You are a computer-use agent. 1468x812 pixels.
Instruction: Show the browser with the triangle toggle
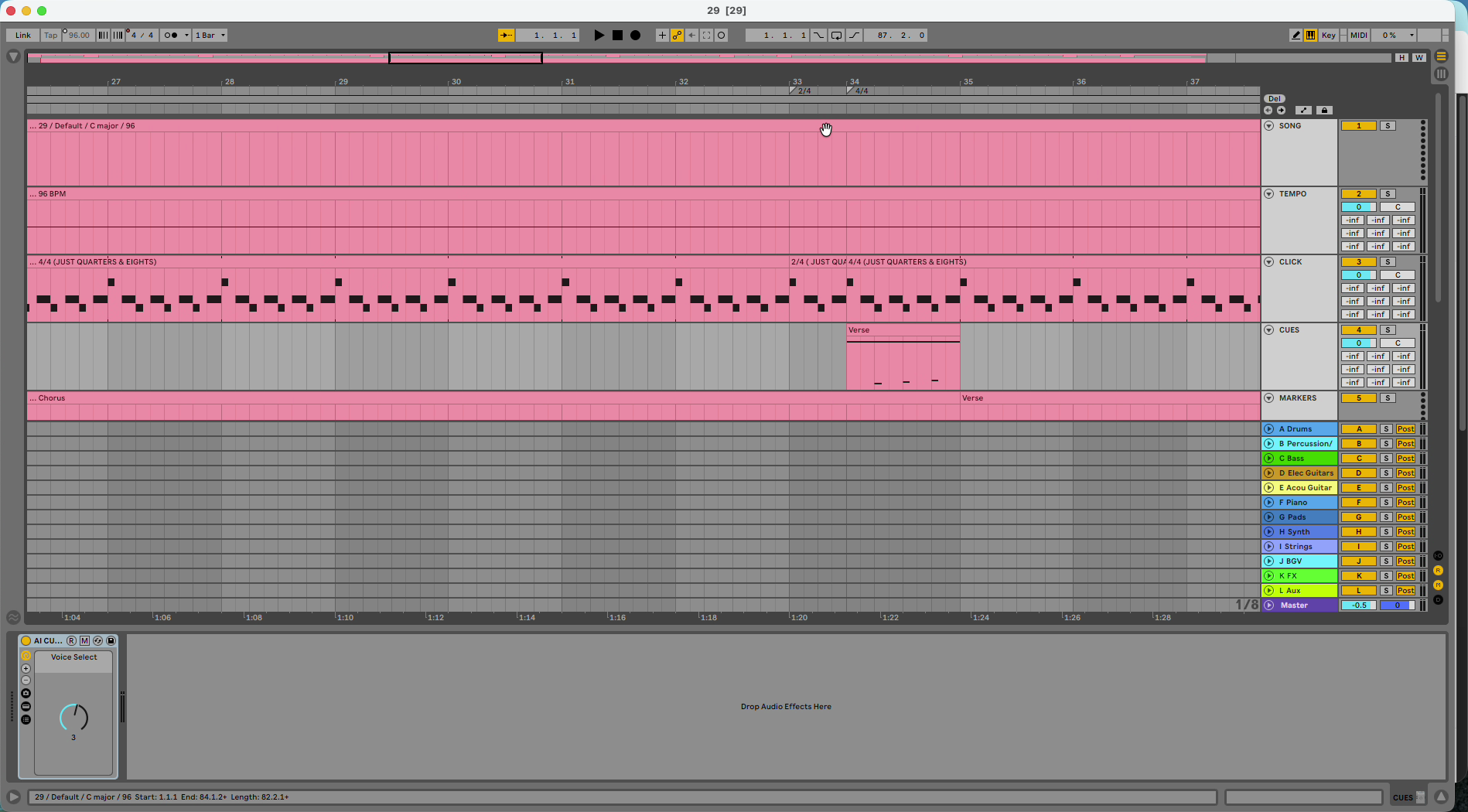[x=13, y=56]
